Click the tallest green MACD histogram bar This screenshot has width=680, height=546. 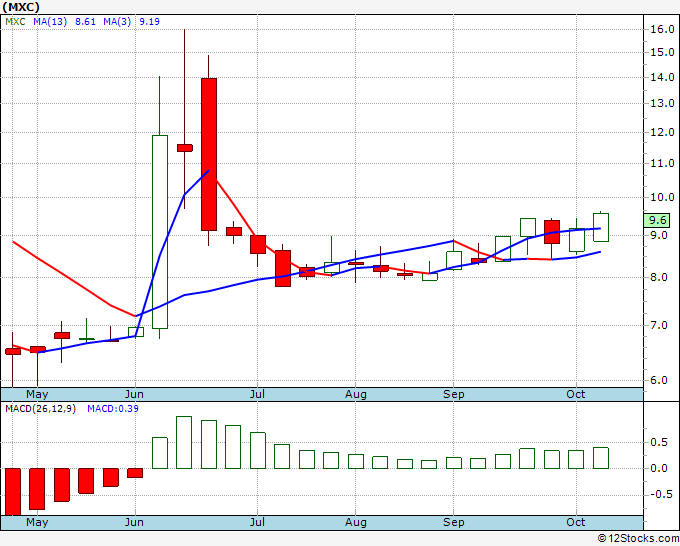point(184,442)
